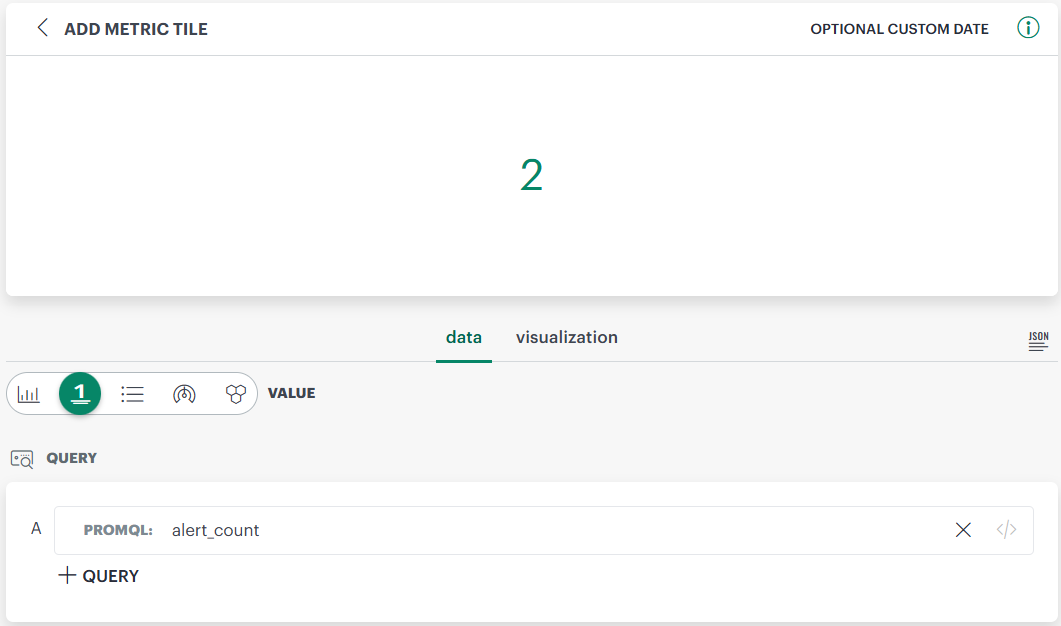Screen dimensions: 1061x626
Task: Open the info icon beside custom date
Action: click(1028, 28)
